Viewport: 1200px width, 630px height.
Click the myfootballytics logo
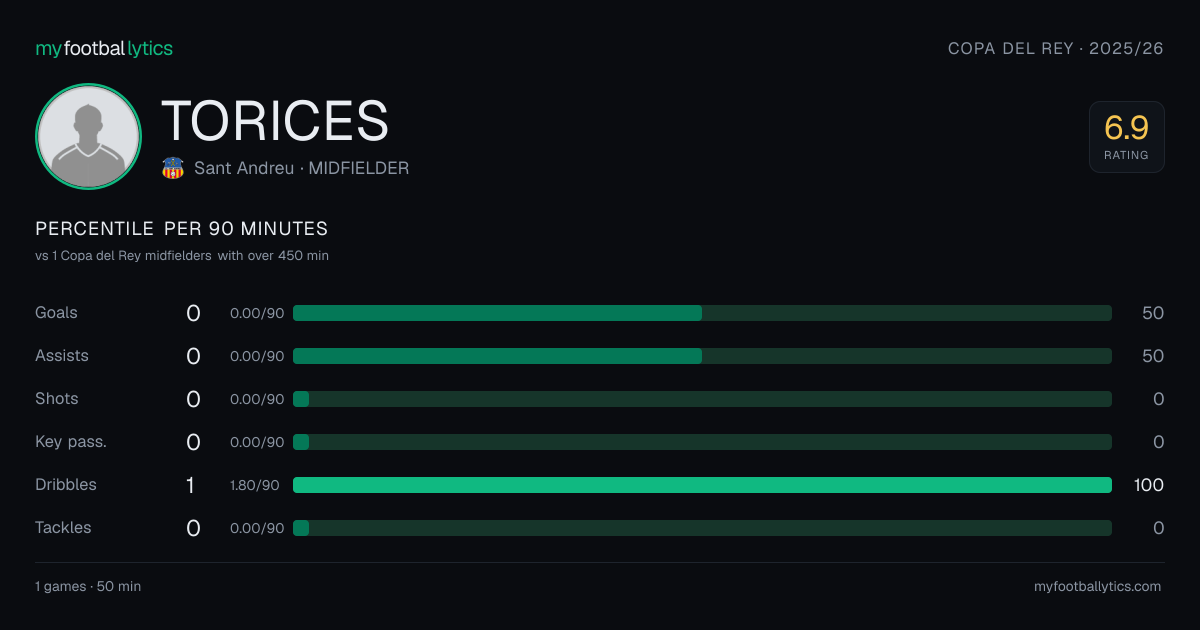click(104, 48)
